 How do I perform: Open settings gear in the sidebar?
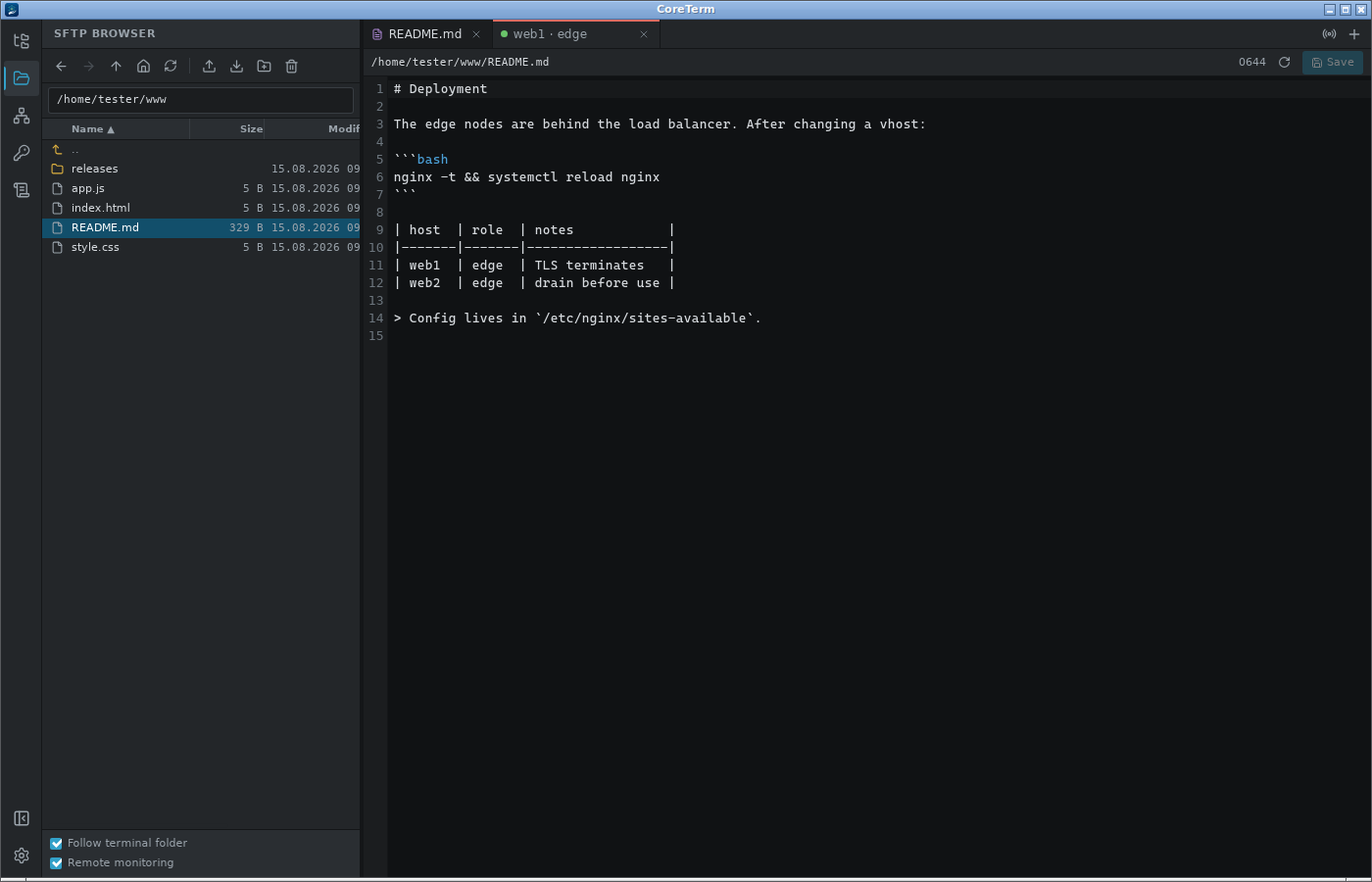point(22,856)
